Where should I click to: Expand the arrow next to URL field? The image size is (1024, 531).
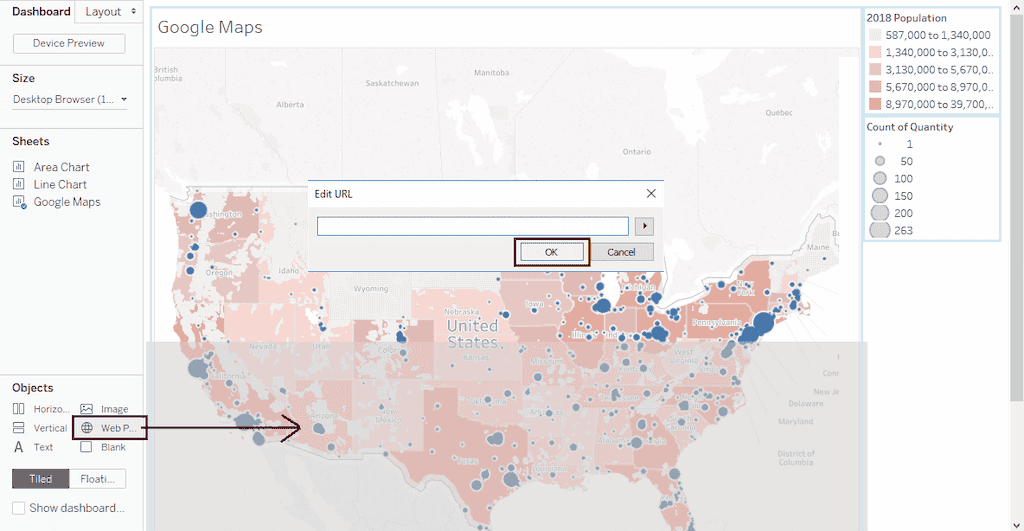click(645, 226)
